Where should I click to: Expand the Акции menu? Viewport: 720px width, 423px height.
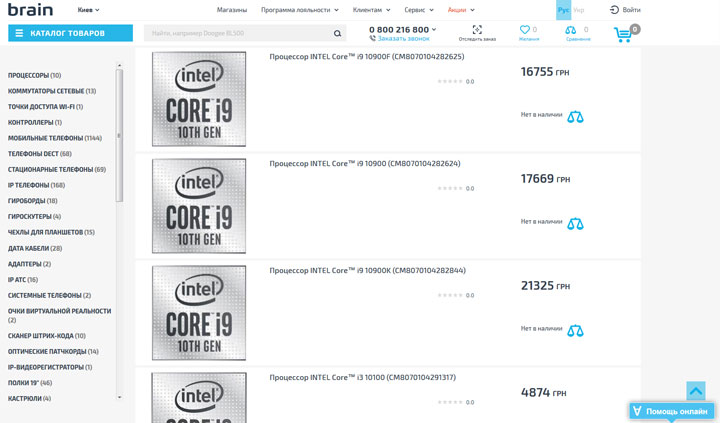coord(461,10)
